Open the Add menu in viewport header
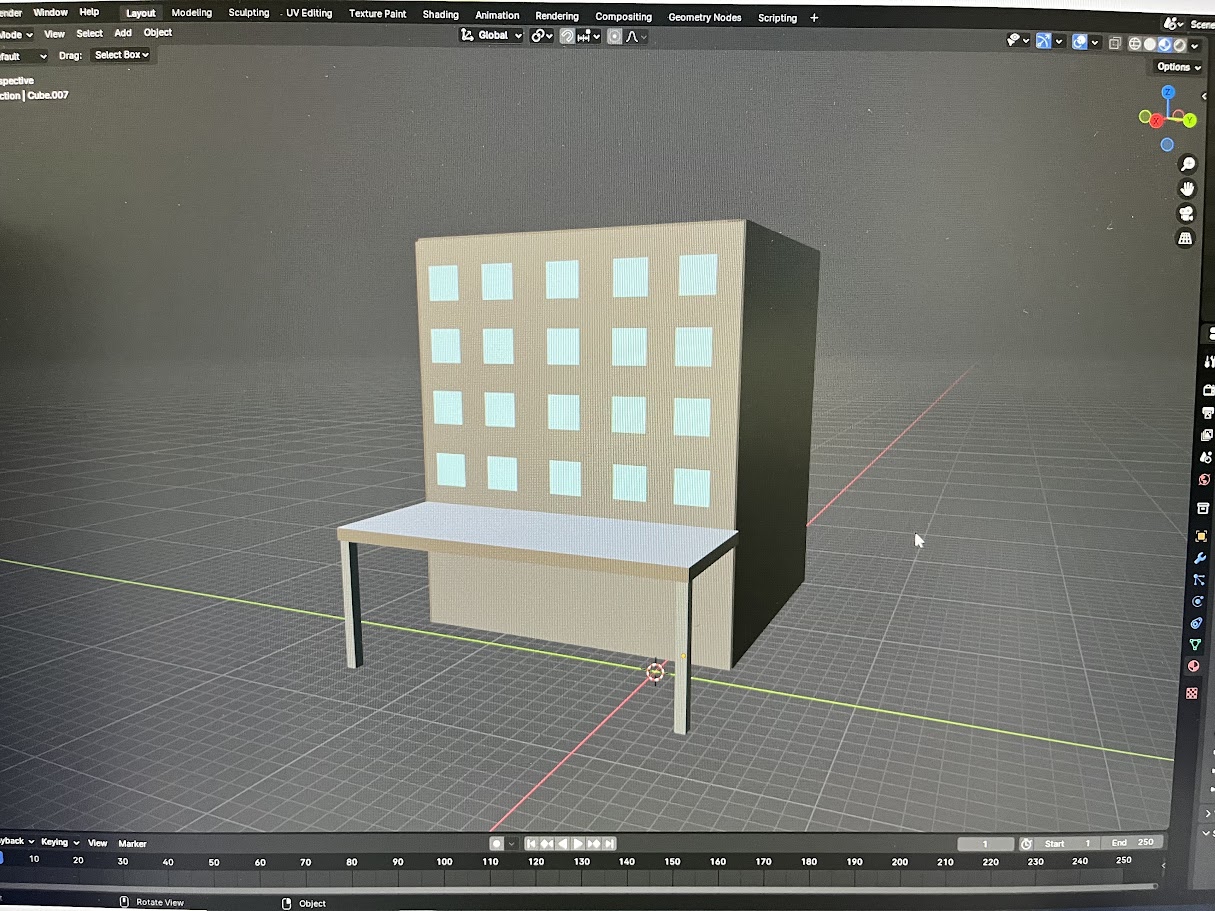Screen dimensions: 1215x911 pos(123,33)
